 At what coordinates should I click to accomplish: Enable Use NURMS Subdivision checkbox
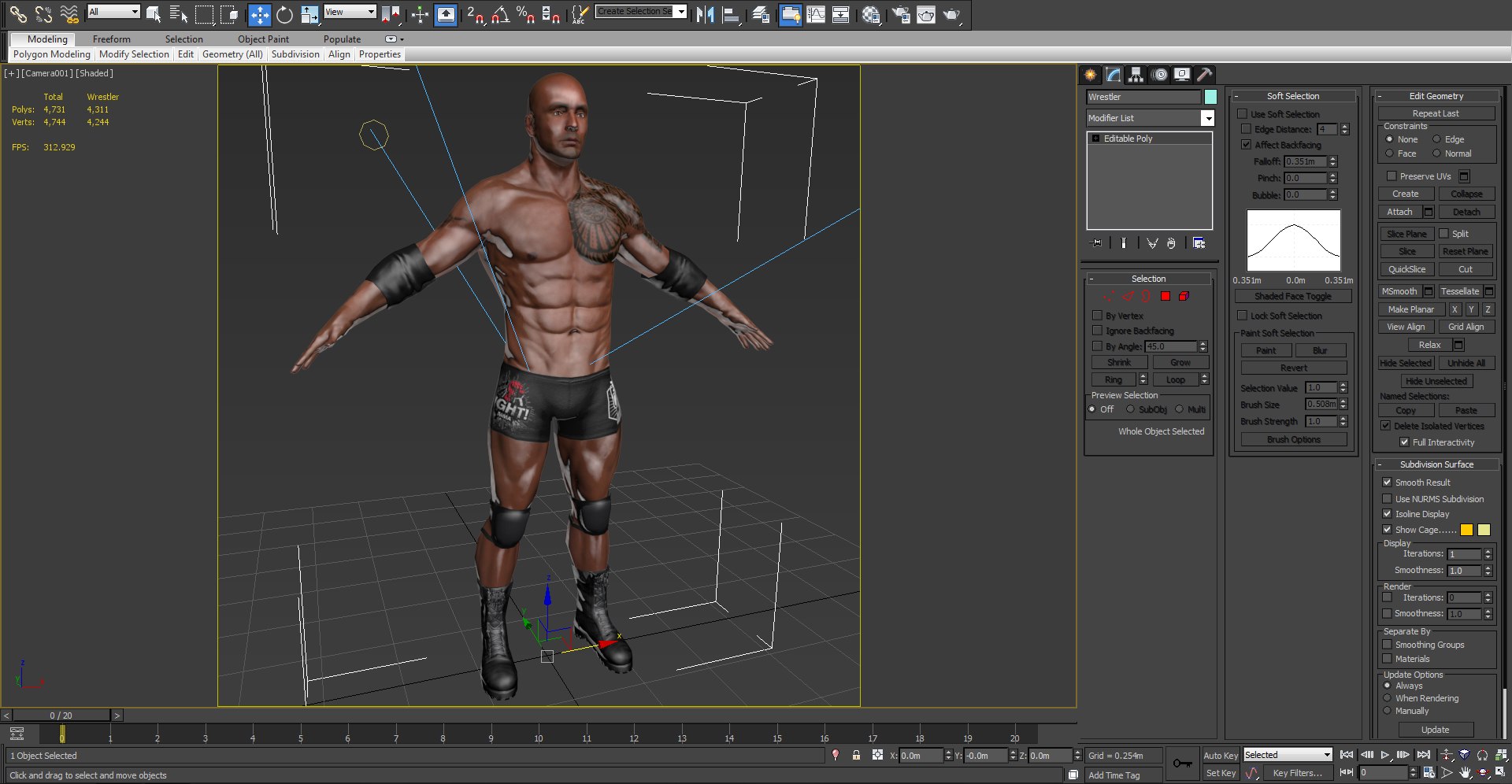point(1387,499)
